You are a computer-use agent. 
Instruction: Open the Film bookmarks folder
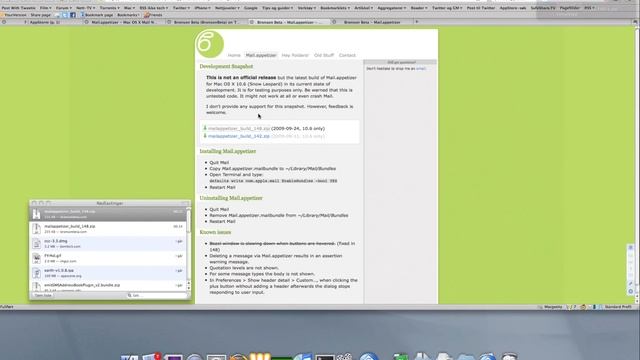(46, 8)
